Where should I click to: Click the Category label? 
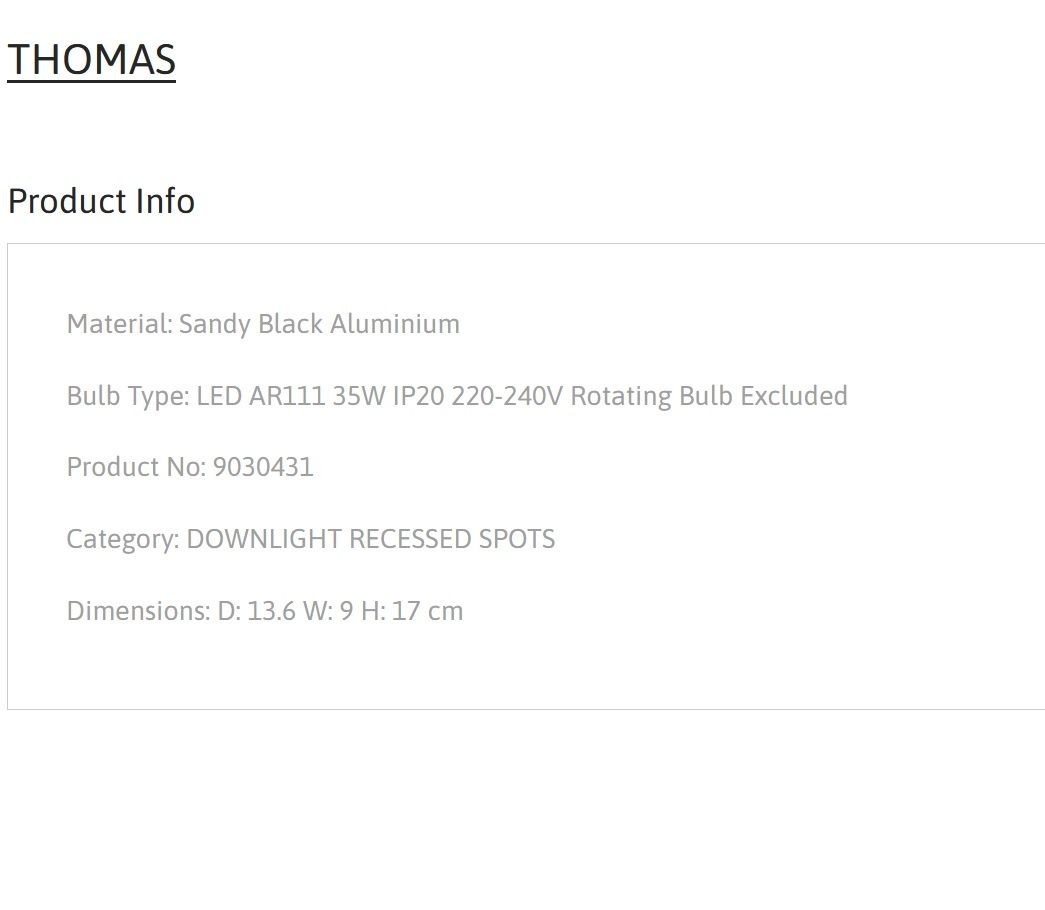pyautogui.click(x=123, y=539)
